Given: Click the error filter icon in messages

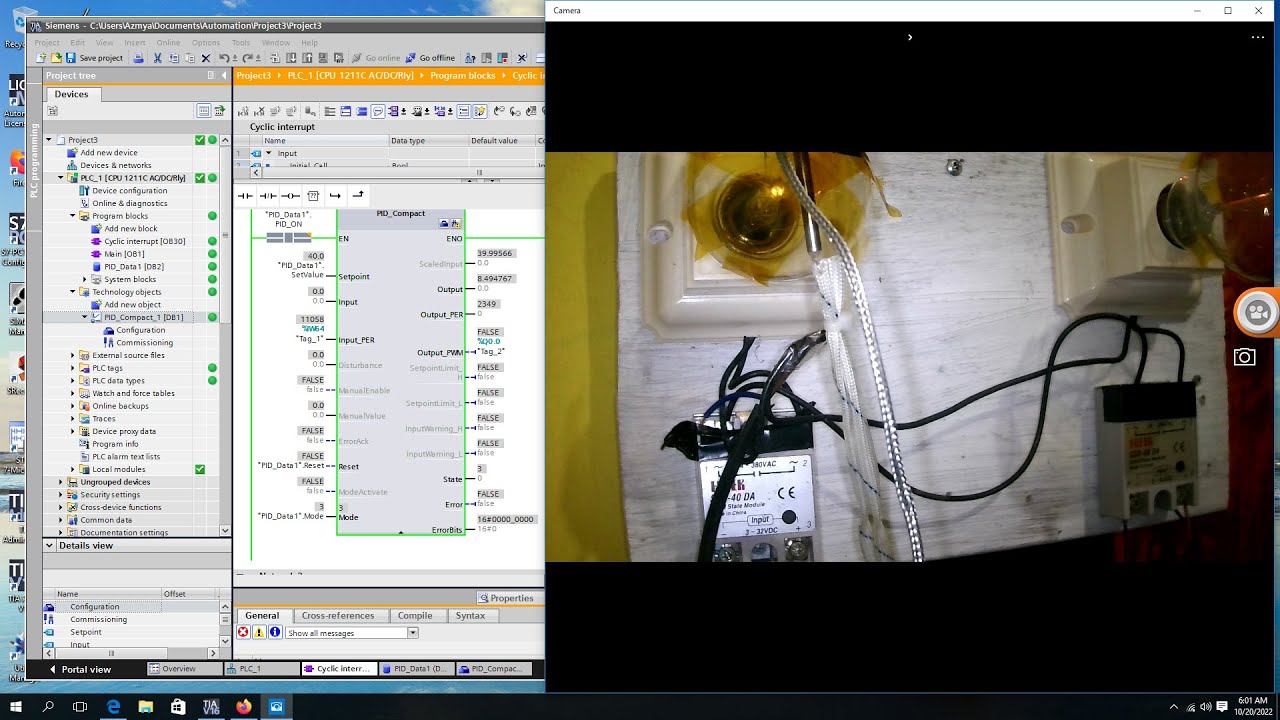Looking at the screenshot, I should [x=243, y=633].
